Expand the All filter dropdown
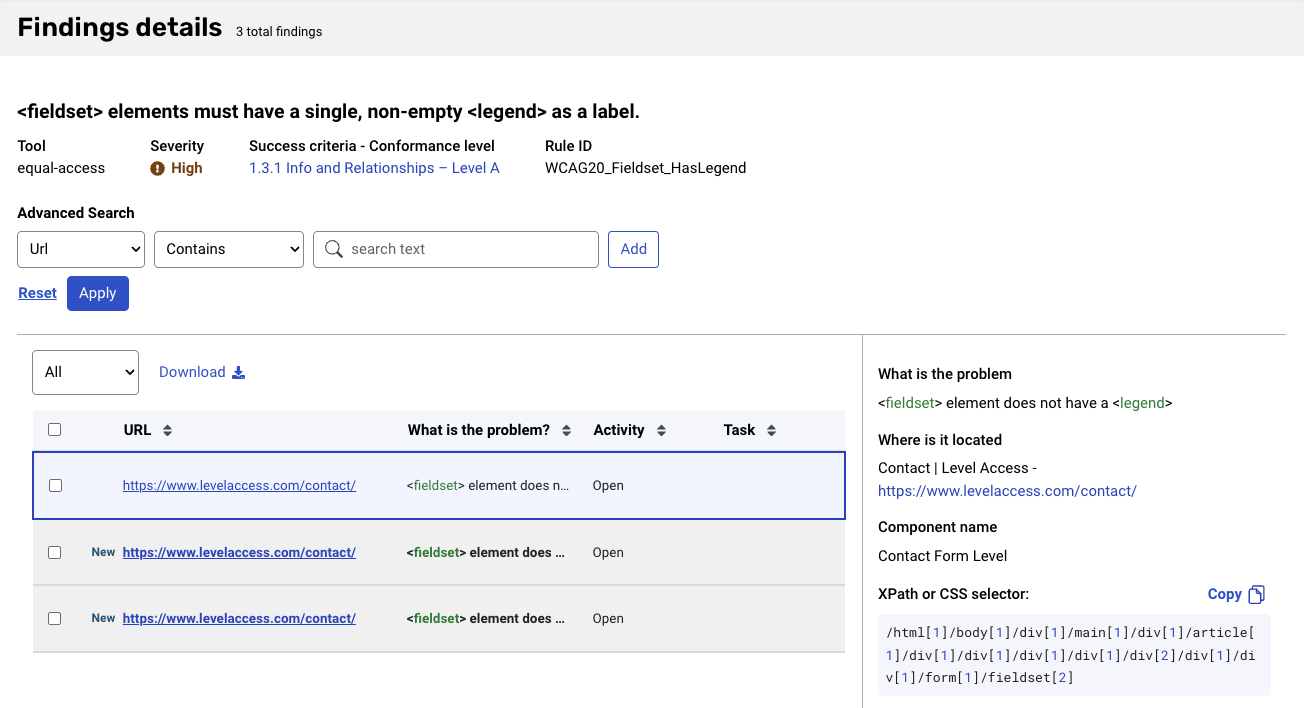1304x708 pixels. tap(85, 372)
